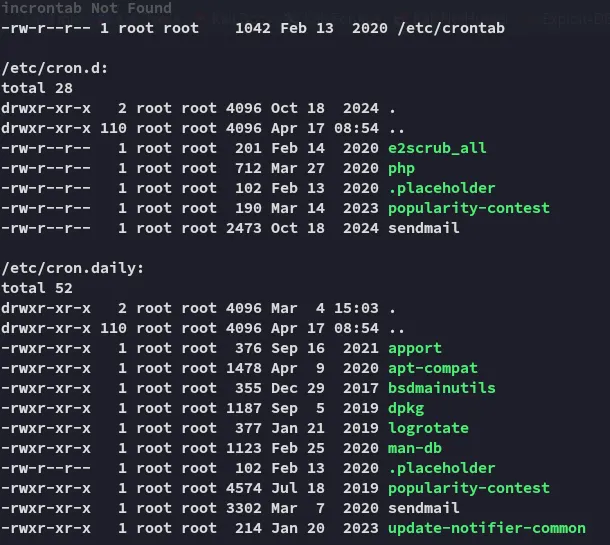Click popularity-contest in the /etc/cron.daily listing
The width and height of the screenshot is (610, 545).
tap(469, 488)
